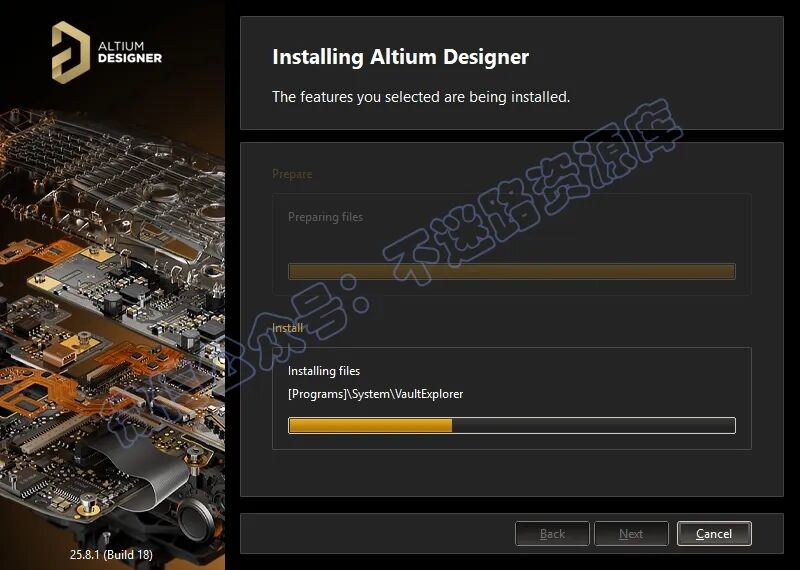Click the version 25.8.1 (Build 18) text
The height and width of the screenshot is (570, 800).
pos(111,554)
